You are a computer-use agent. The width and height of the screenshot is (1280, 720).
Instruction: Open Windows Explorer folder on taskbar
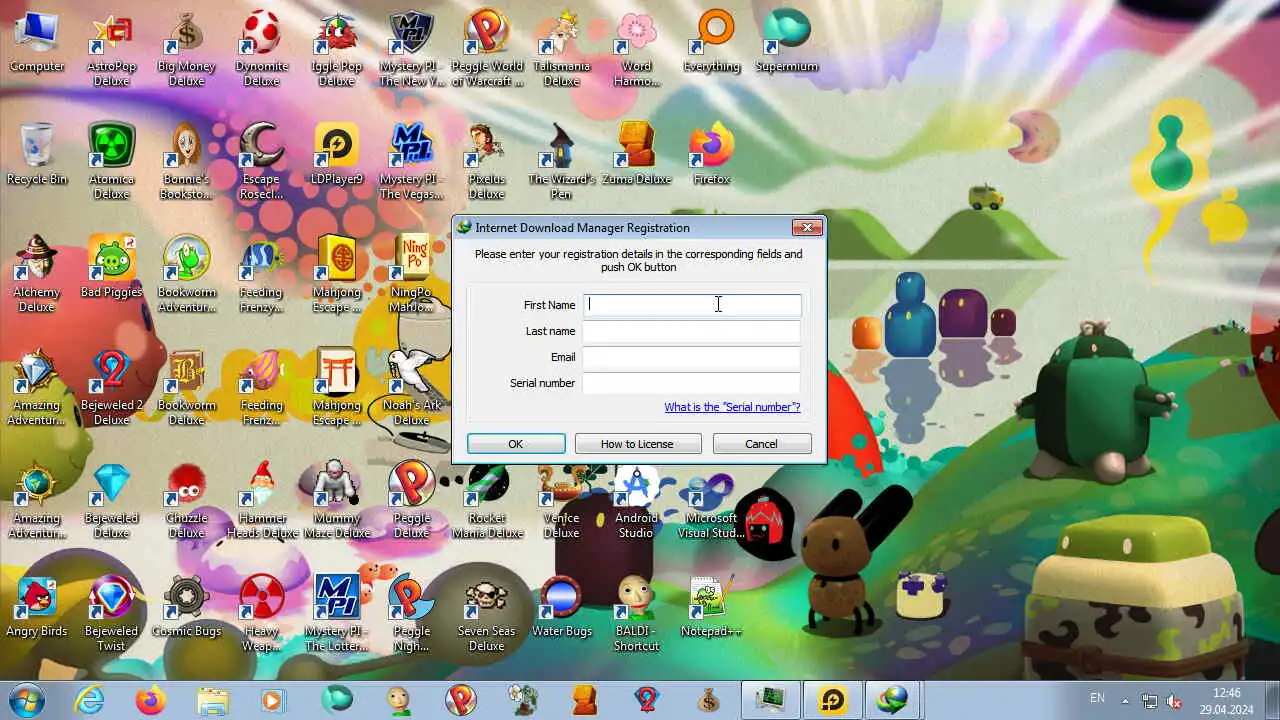click(x=212, y=699)
